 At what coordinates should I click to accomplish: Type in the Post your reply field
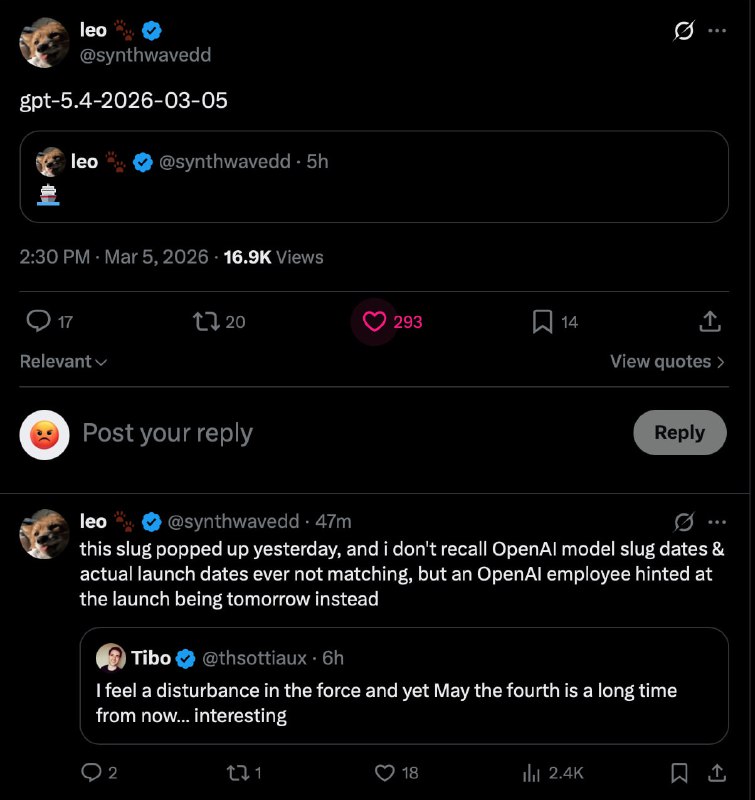[300, 433]
